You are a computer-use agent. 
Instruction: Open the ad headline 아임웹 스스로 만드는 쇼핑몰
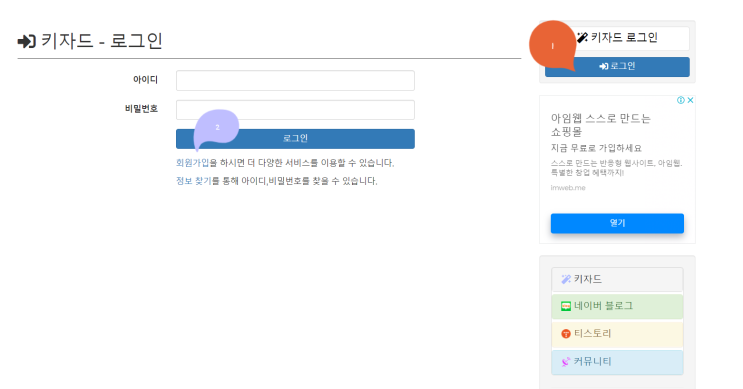601,125
